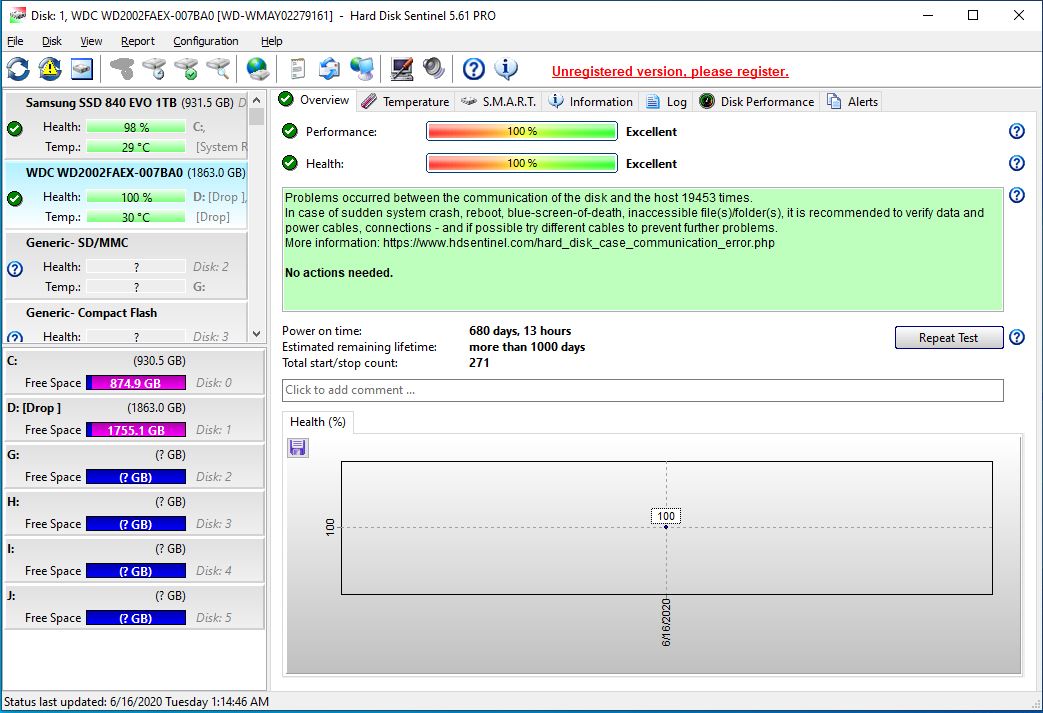Switch to the Alerts tab

[853, 102]
